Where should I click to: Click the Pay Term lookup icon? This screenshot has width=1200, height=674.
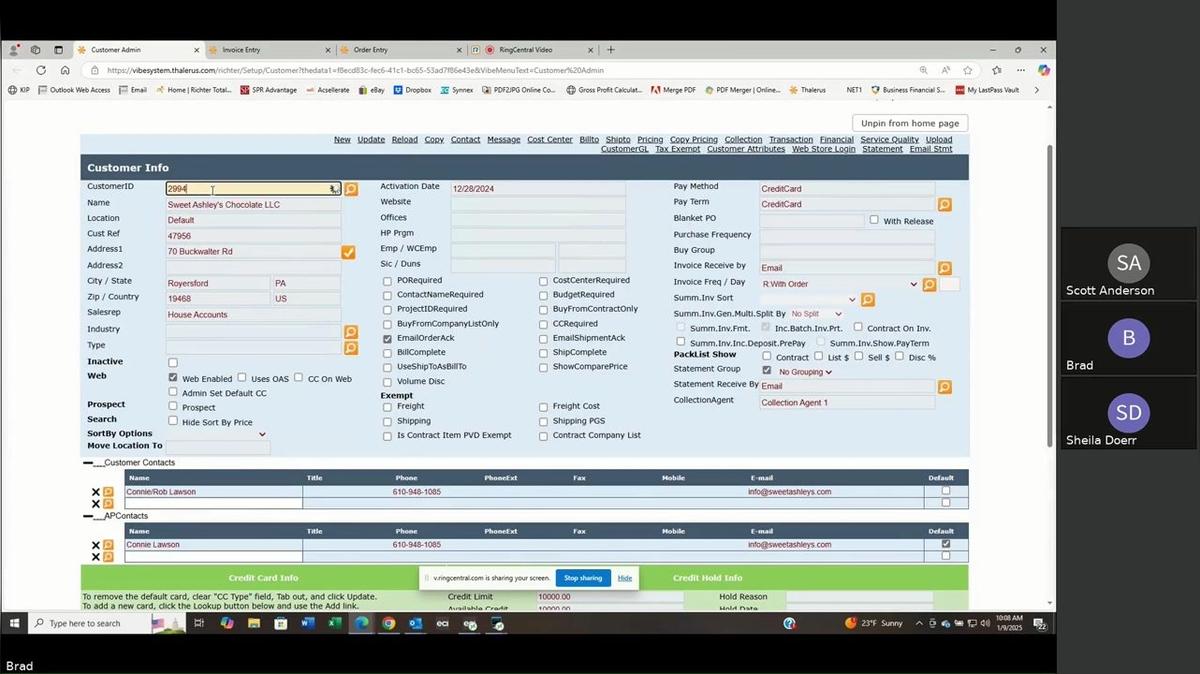click(x=944, y=205)
